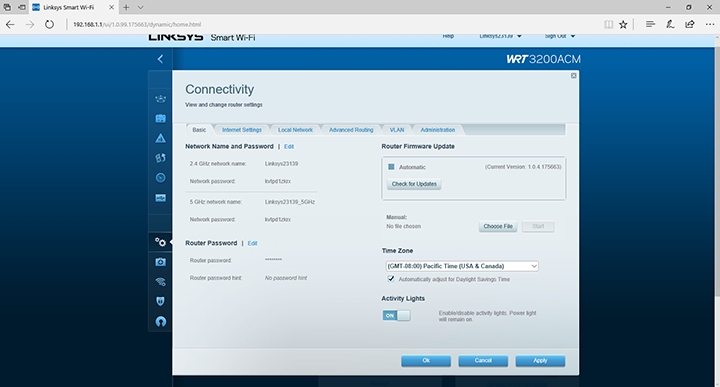720x387 pixels.
Task: Click the Current Version 1.0.4.175663 text
Action: [523, 167]
